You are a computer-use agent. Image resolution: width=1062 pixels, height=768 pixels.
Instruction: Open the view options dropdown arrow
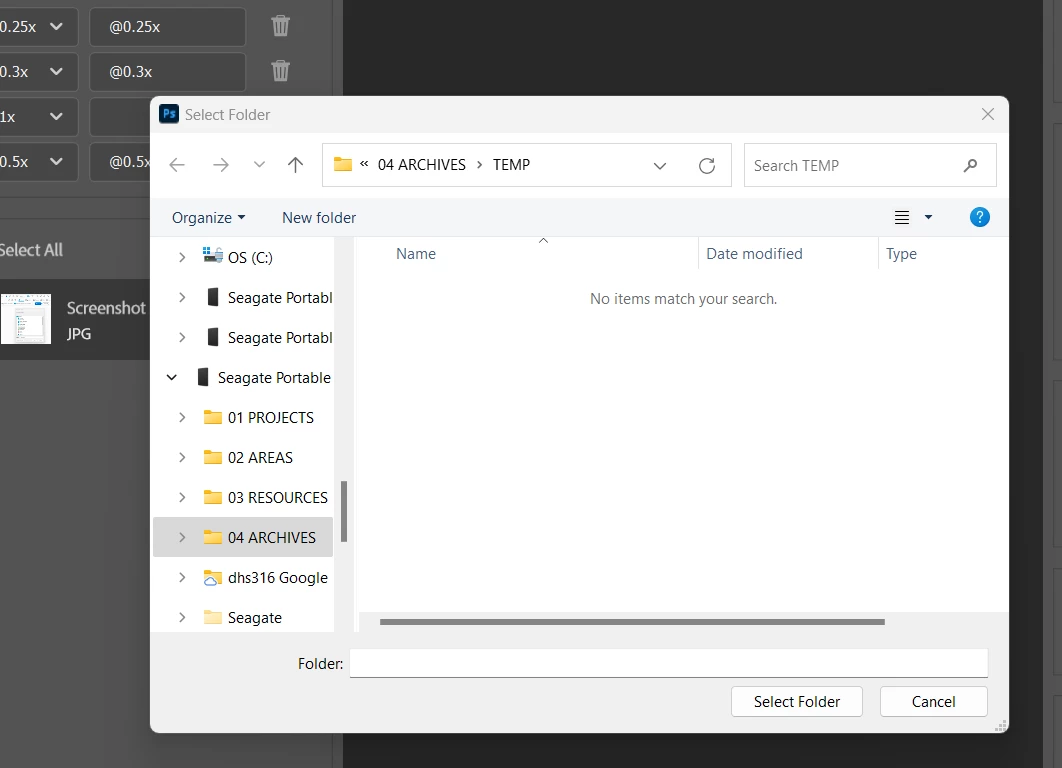coord(929,217)
